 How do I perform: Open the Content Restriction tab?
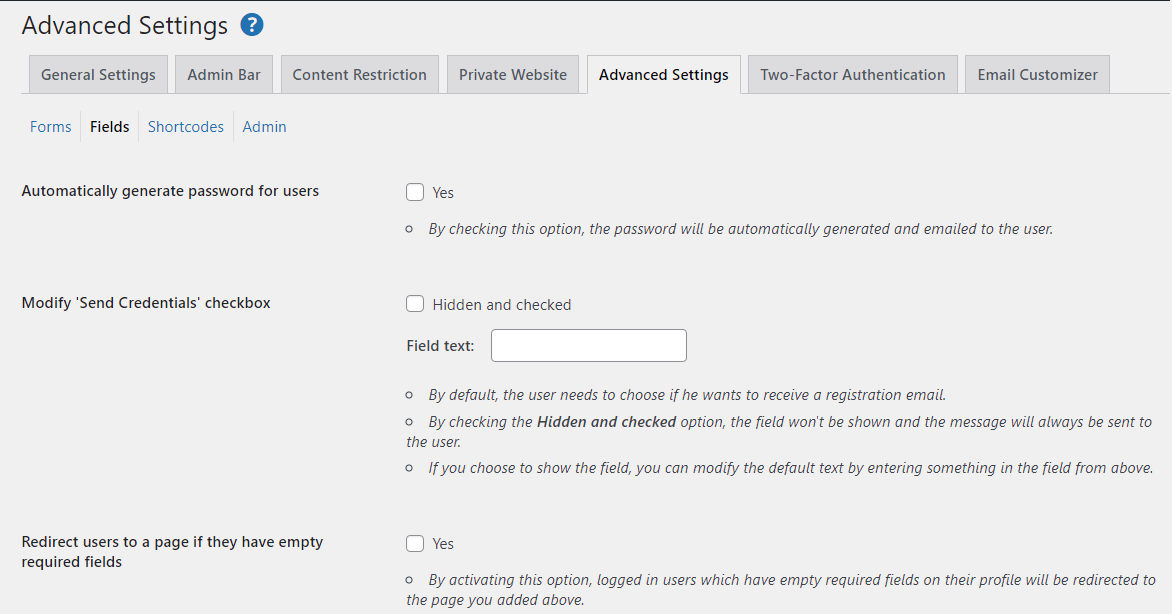click(360, 75)
